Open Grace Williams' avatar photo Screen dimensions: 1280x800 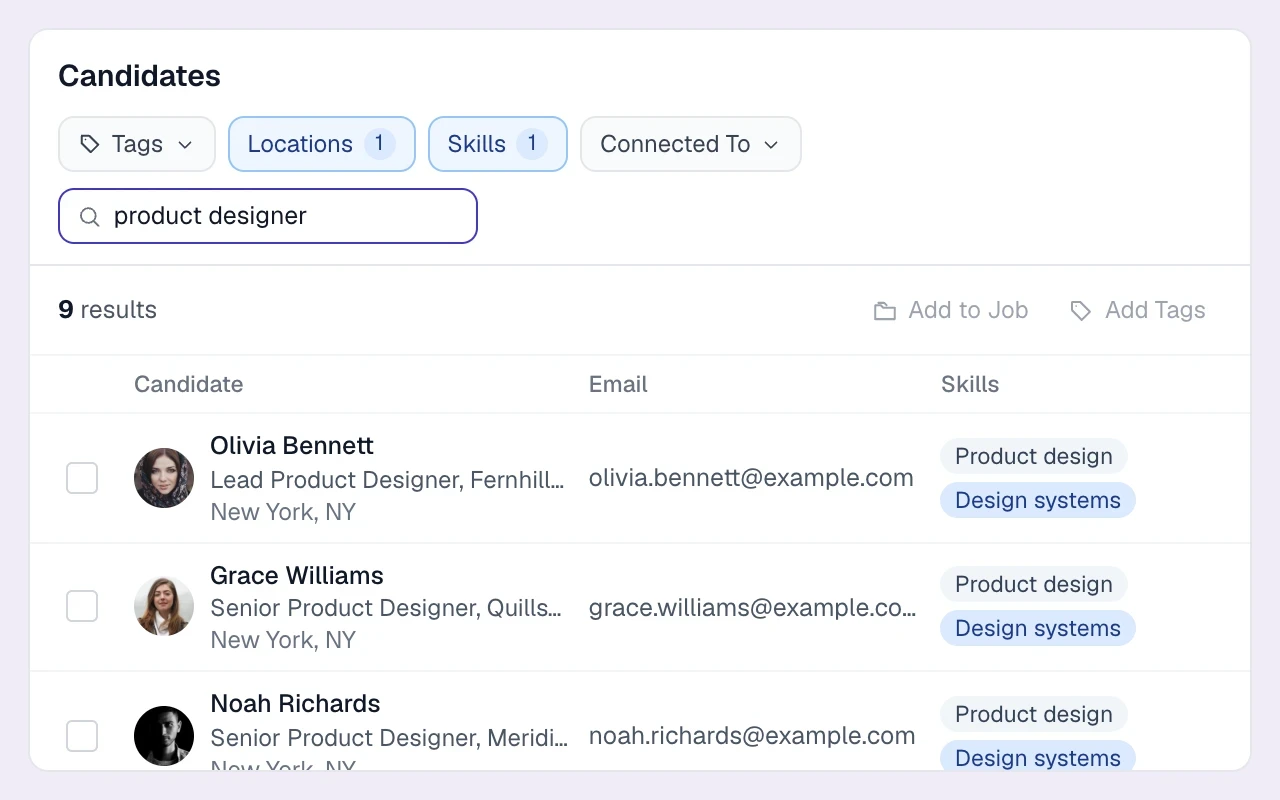(x=164, y=606)
